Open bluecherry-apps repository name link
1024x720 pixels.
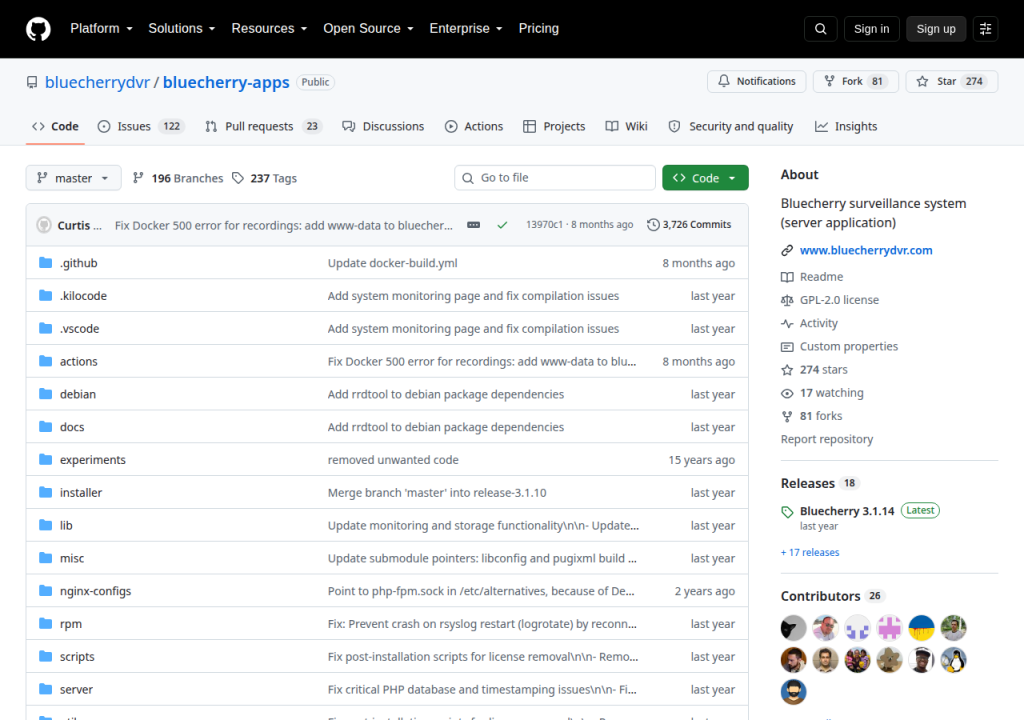pos(226,82)
